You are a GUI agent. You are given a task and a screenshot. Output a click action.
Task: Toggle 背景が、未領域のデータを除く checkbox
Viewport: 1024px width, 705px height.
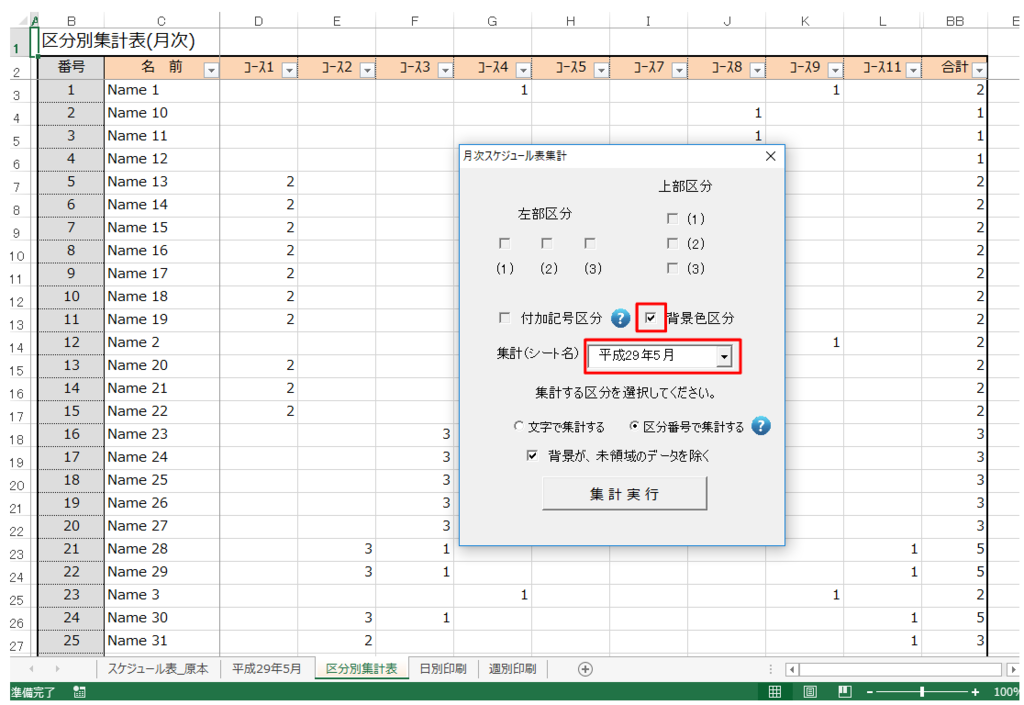(533, 455)
